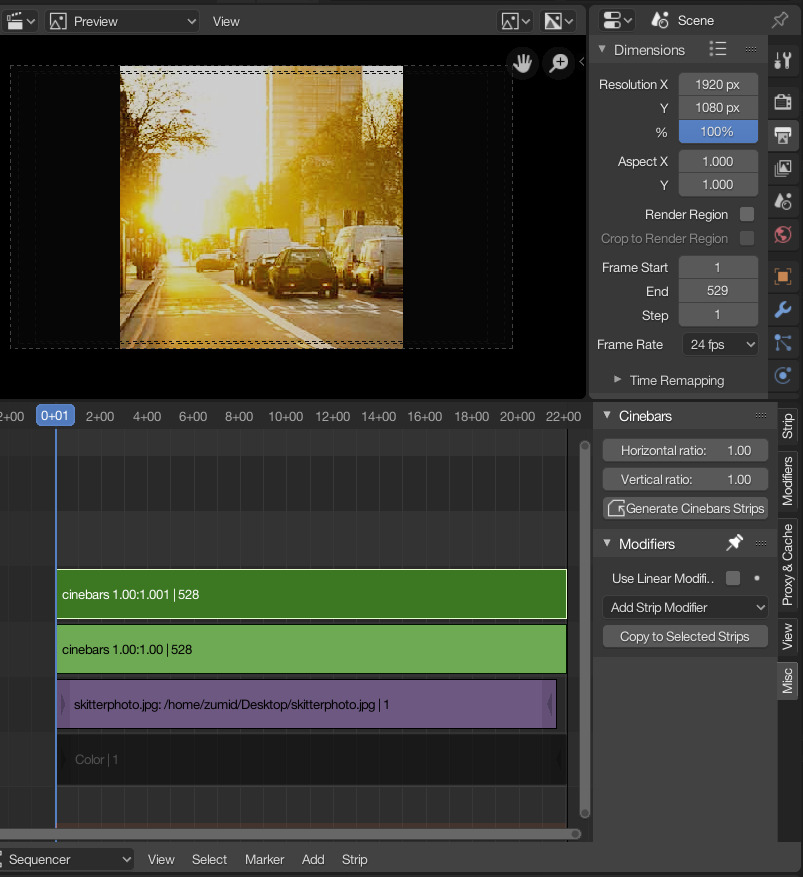Click Copy to Selected Strips button
The height and width of the screenshot is (877, 803).
(685, 636)
